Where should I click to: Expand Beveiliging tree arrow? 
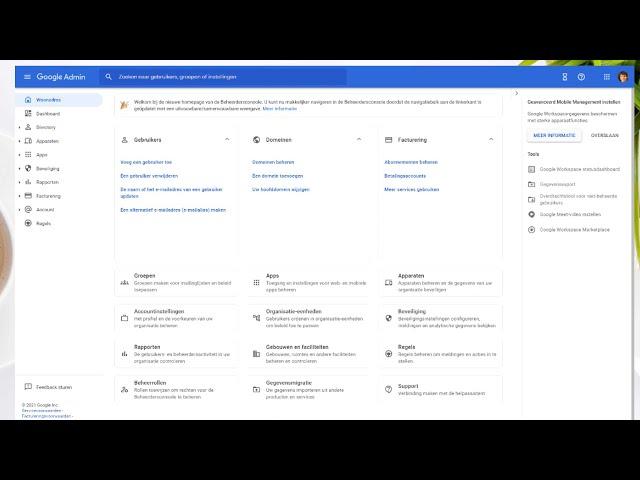[19, 169]
